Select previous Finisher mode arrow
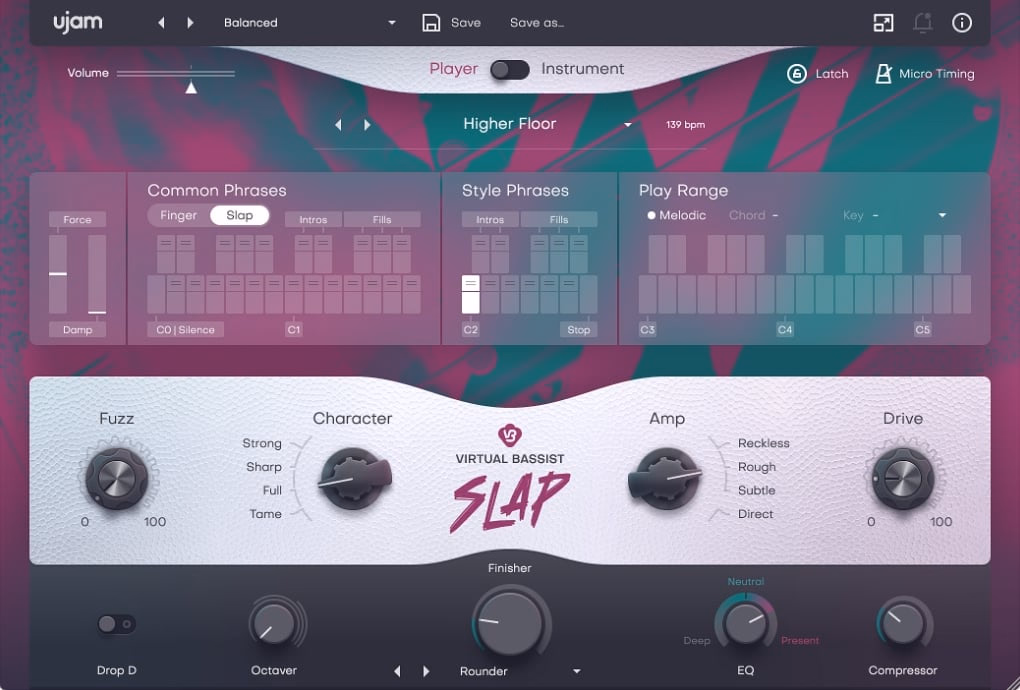The height and width of the screenshot is (690, 1020). tap(397, 671)
